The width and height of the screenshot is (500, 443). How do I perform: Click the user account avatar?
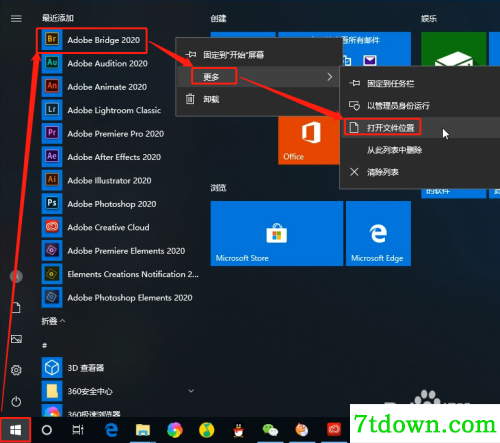16,276
